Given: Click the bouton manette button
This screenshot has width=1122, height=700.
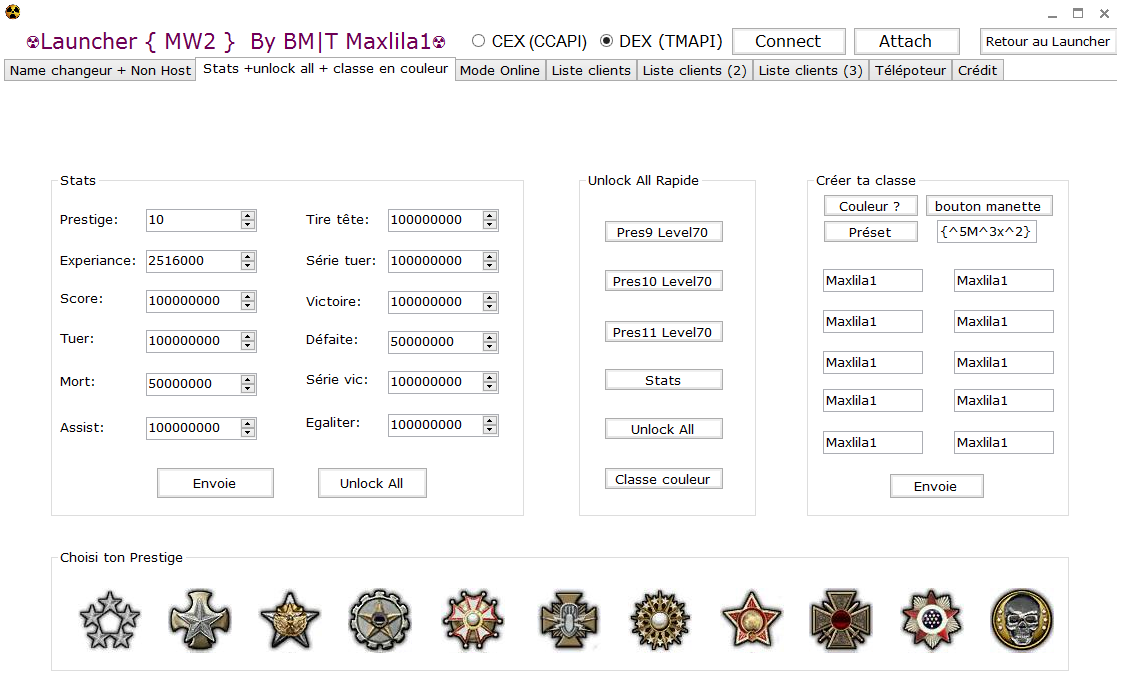Looking at the screenshot, I should point(988,206).
